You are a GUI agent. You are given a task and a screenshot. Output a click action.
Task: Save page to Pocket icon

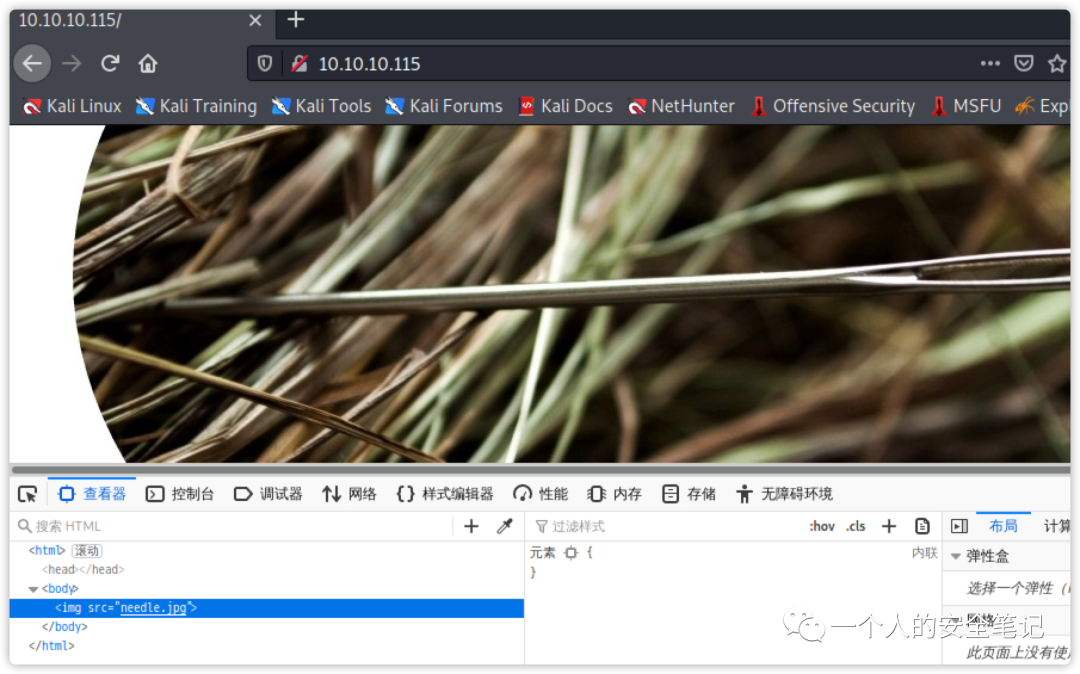[x=1024, y=63]
